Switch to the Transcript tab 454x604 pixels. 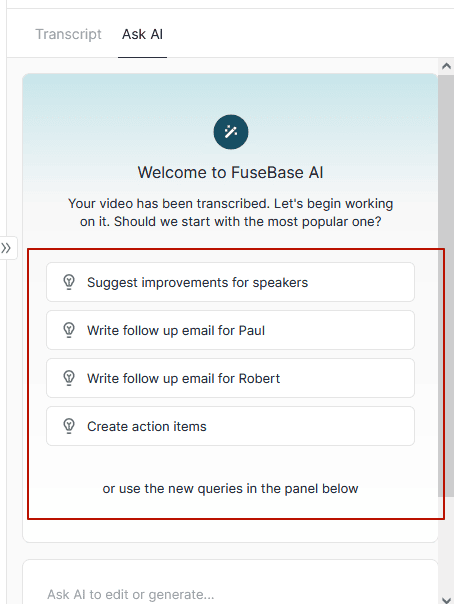pos(69,34)
